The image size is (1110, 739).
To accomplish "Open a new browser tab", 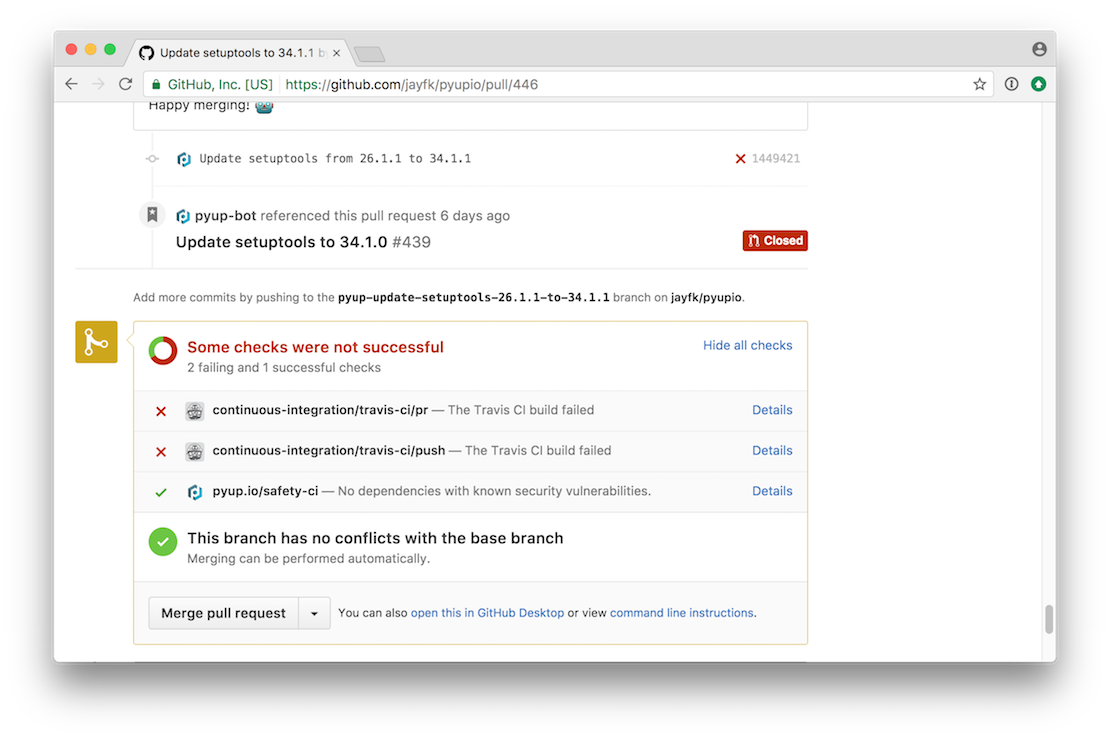I will [369, 54].
